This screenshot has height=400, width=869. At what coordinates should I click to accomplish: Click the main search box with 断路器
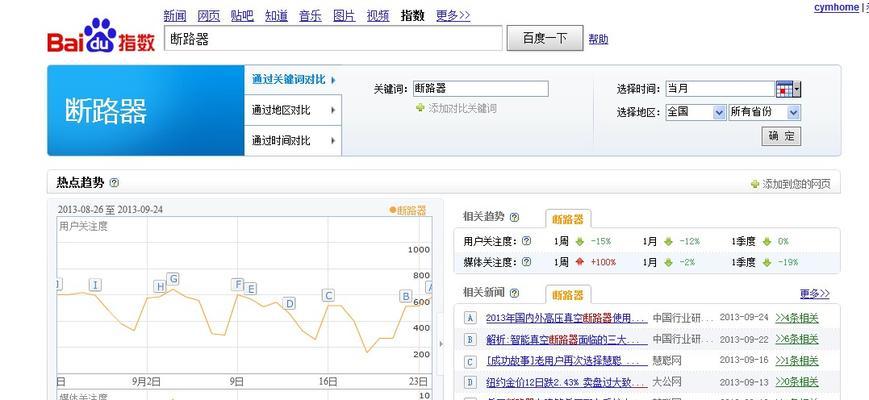[333, 38]
